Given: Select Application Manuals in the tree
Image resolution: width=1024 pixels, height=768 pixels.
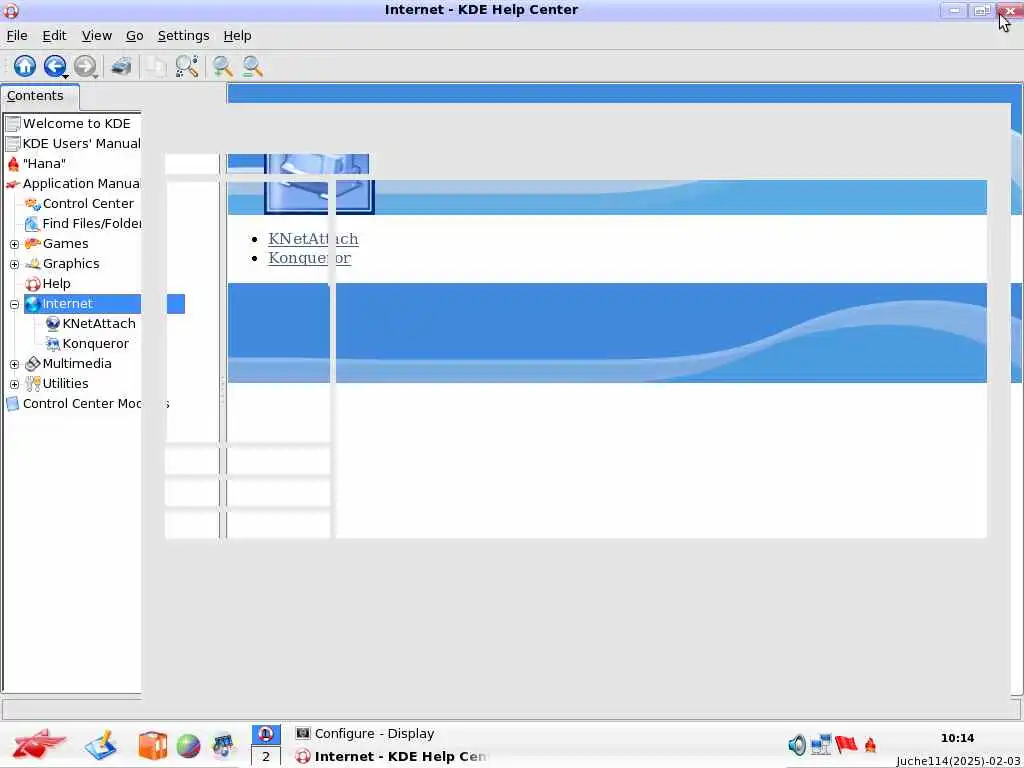Looking at the screenshot, I should [82, 184].
